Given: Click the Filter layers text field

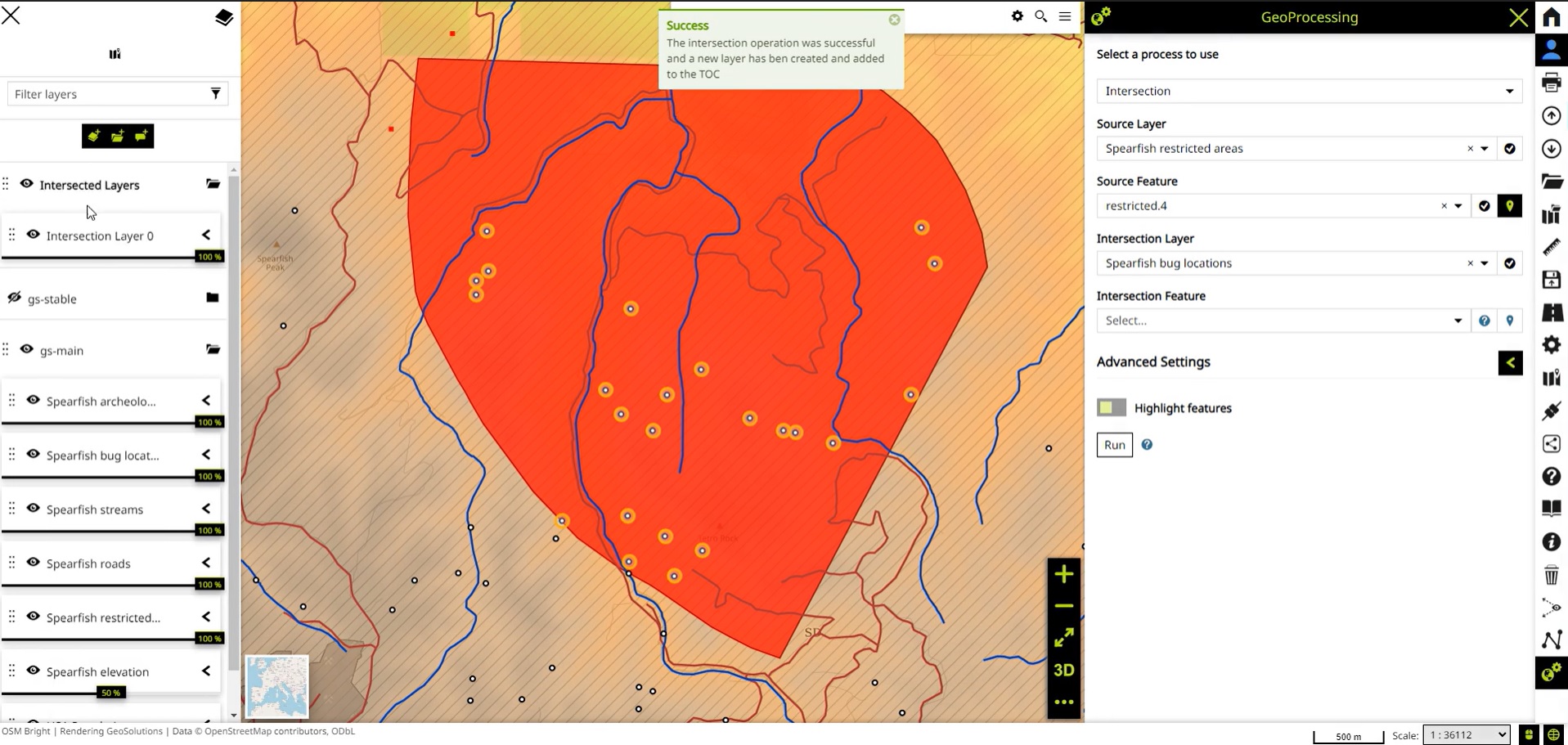Looking at the screenshot, I should (x=106, y=94).
